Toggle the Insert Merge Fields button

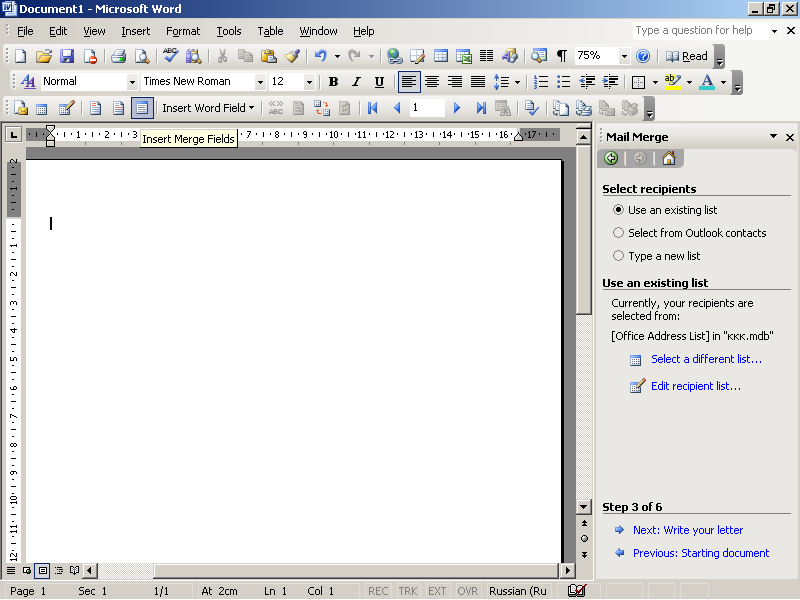pyautogui.click(x=142, y=108)
